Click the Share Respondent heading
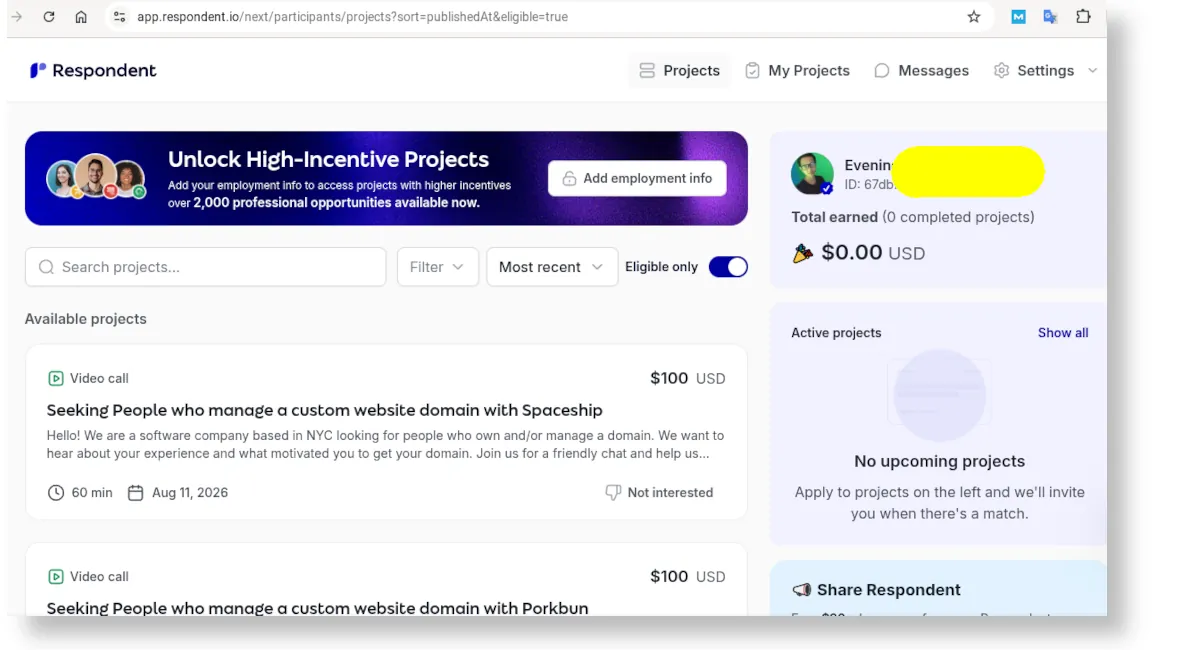The height and width of the screenshot is (650, 1200). (x=888, y=590)
